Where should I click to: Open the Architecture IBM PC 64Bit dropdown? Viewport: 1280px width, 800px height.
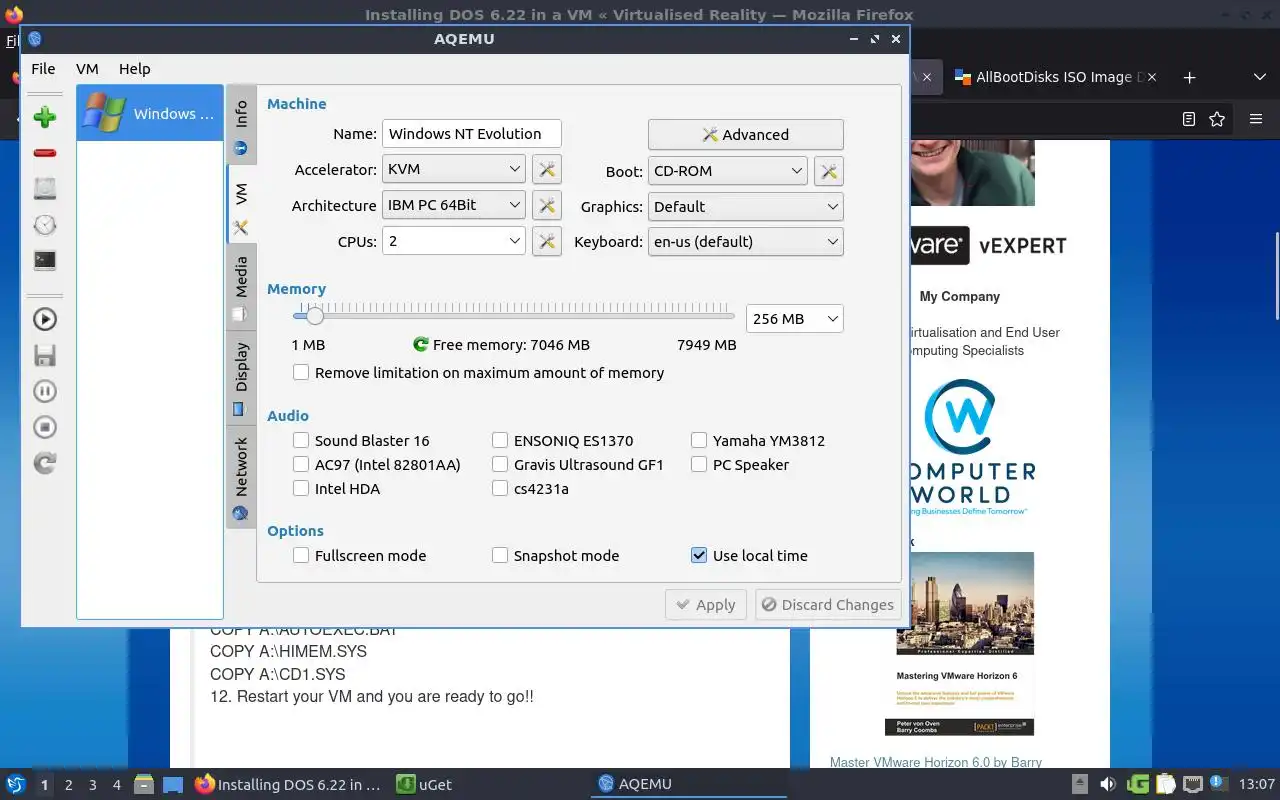click(x=454, y=206)
